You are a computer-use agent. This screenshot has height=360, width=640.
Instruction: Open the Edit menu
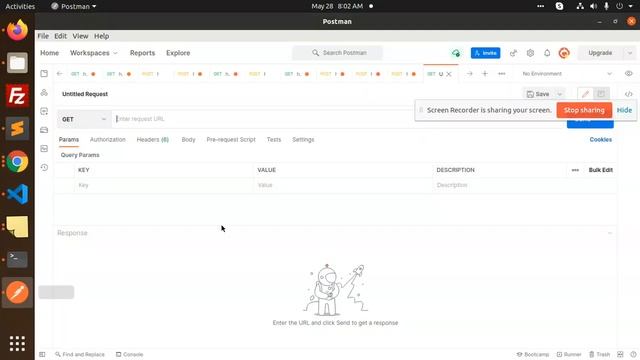tap(60, 36)
